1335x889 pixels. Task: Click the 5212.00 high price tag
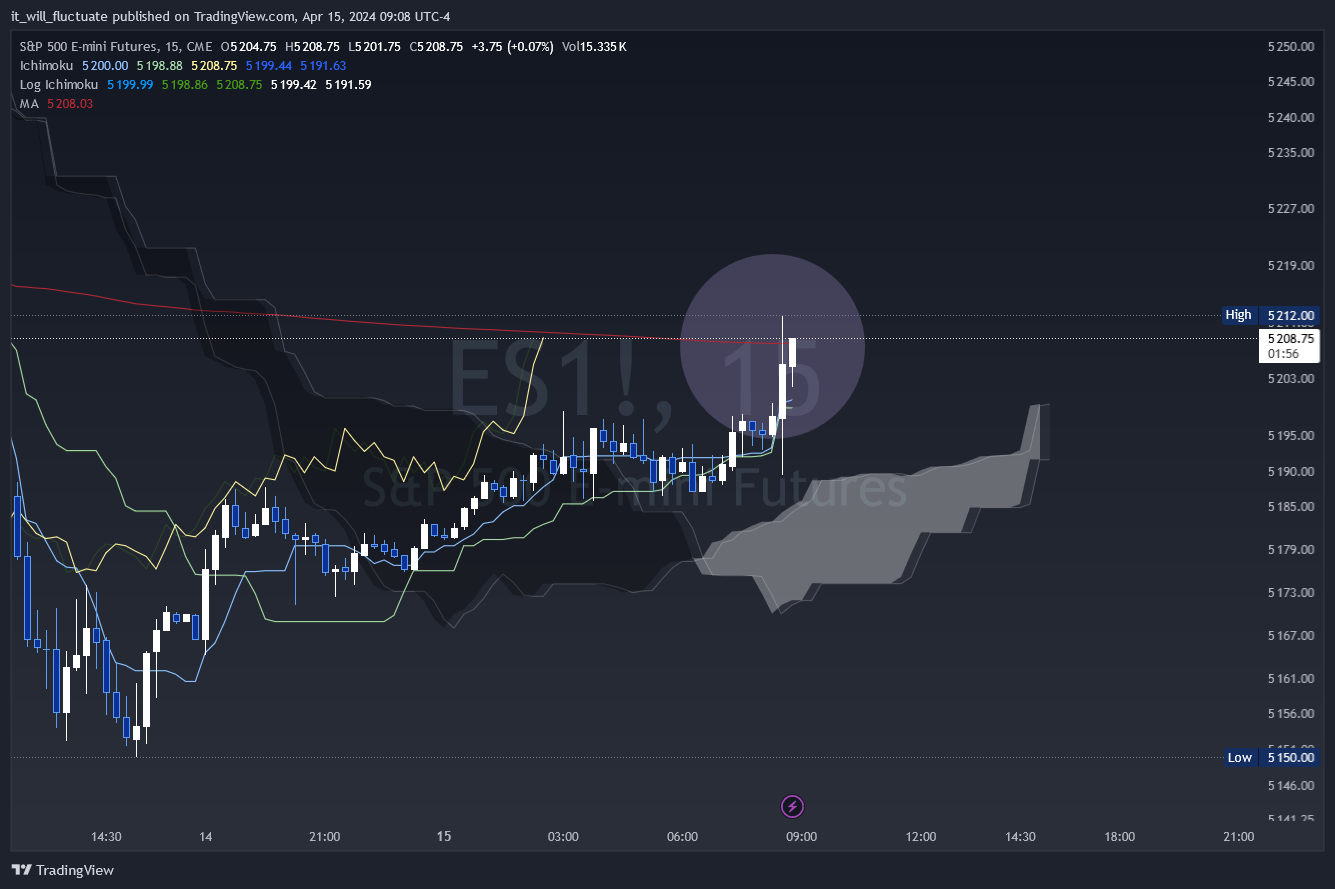tap(1289, 315)
